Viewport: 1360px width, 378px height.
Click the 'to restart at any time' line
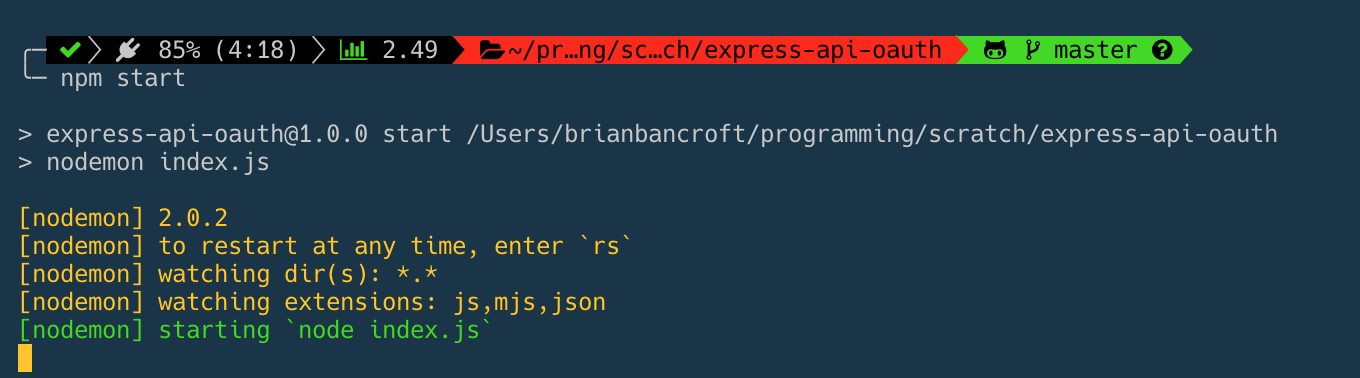(327, 245)
